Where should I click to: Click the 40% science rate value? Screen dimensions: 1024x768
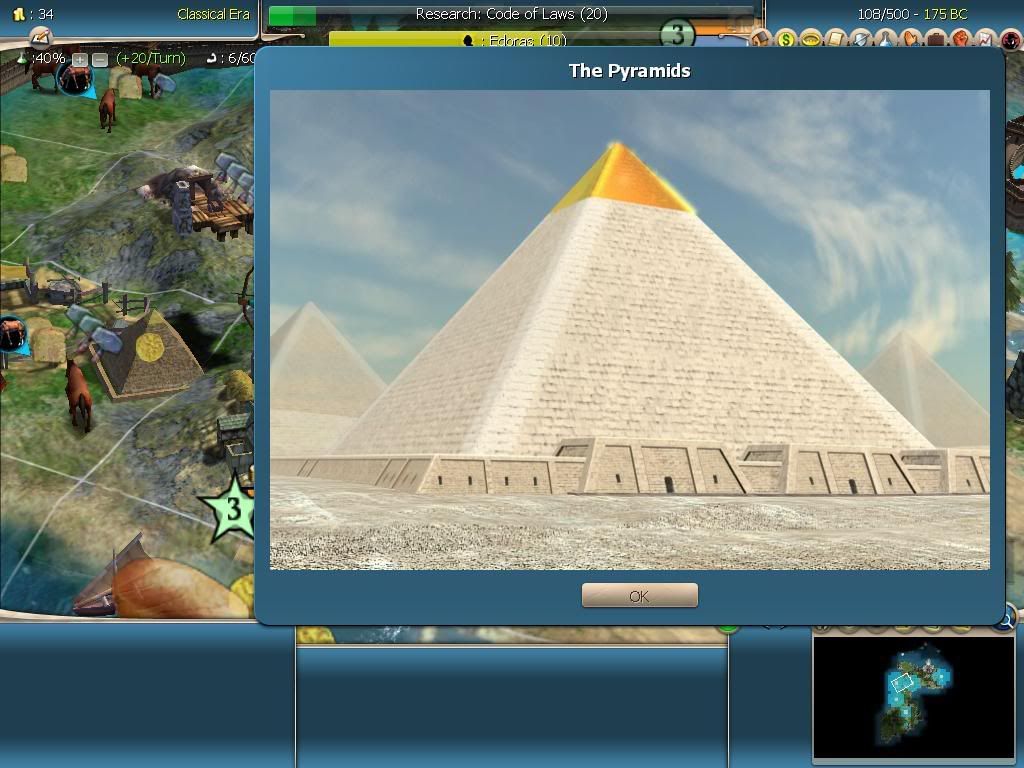49,58
